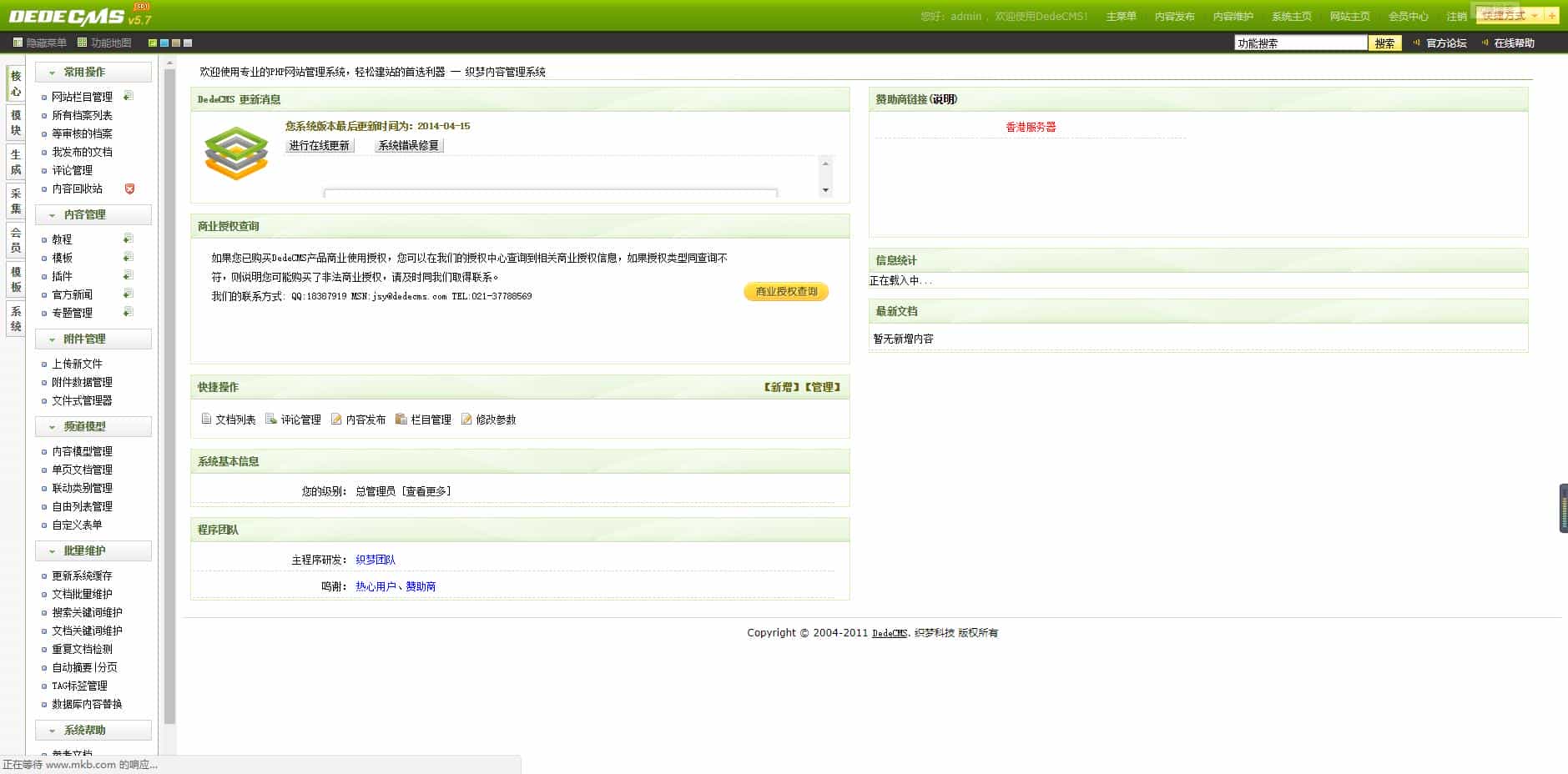Click the DedeCMS logo in header

[79, 15]
